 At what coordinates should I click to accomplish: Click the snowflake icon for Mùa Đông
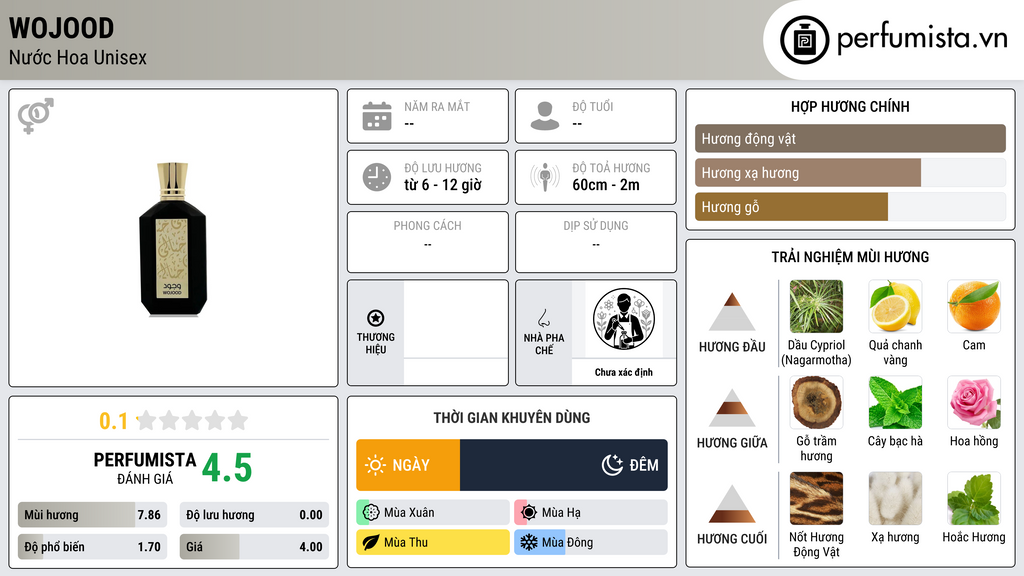(529, 542)
